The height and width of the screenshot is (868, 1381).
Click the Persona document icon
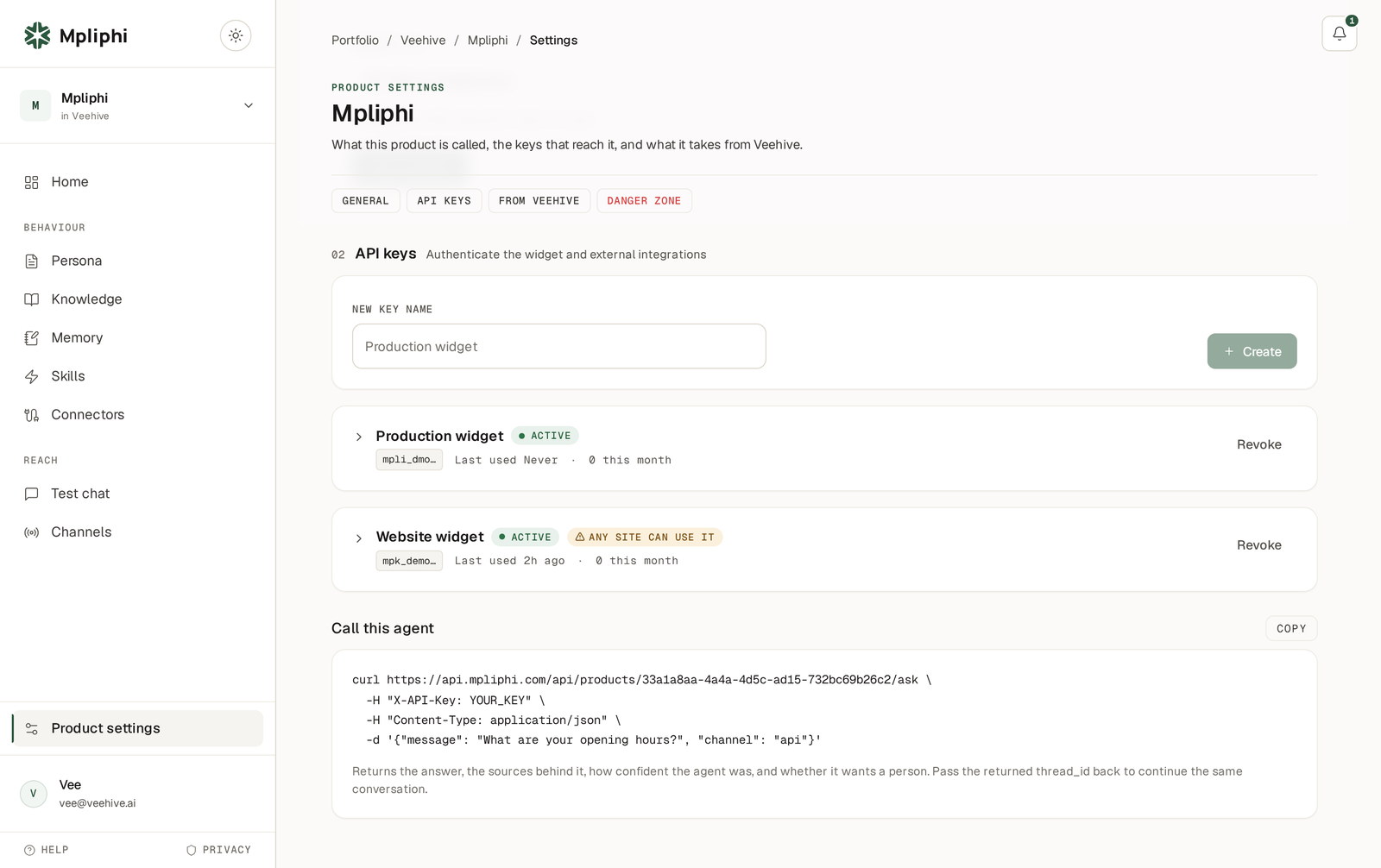pyautogui.click(x=32, y=261)
